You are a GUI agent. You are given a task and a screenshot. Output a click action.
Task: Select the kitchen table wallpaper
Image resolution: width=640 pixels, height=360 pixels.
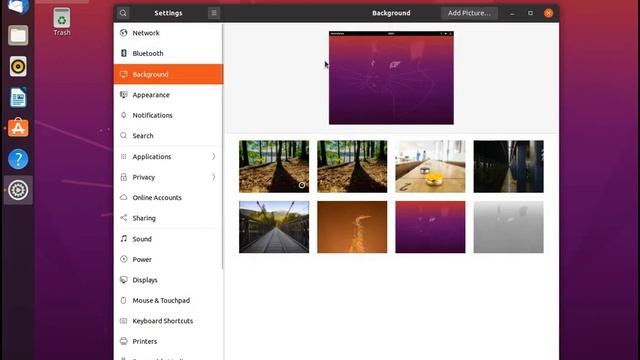pos(430,166)
